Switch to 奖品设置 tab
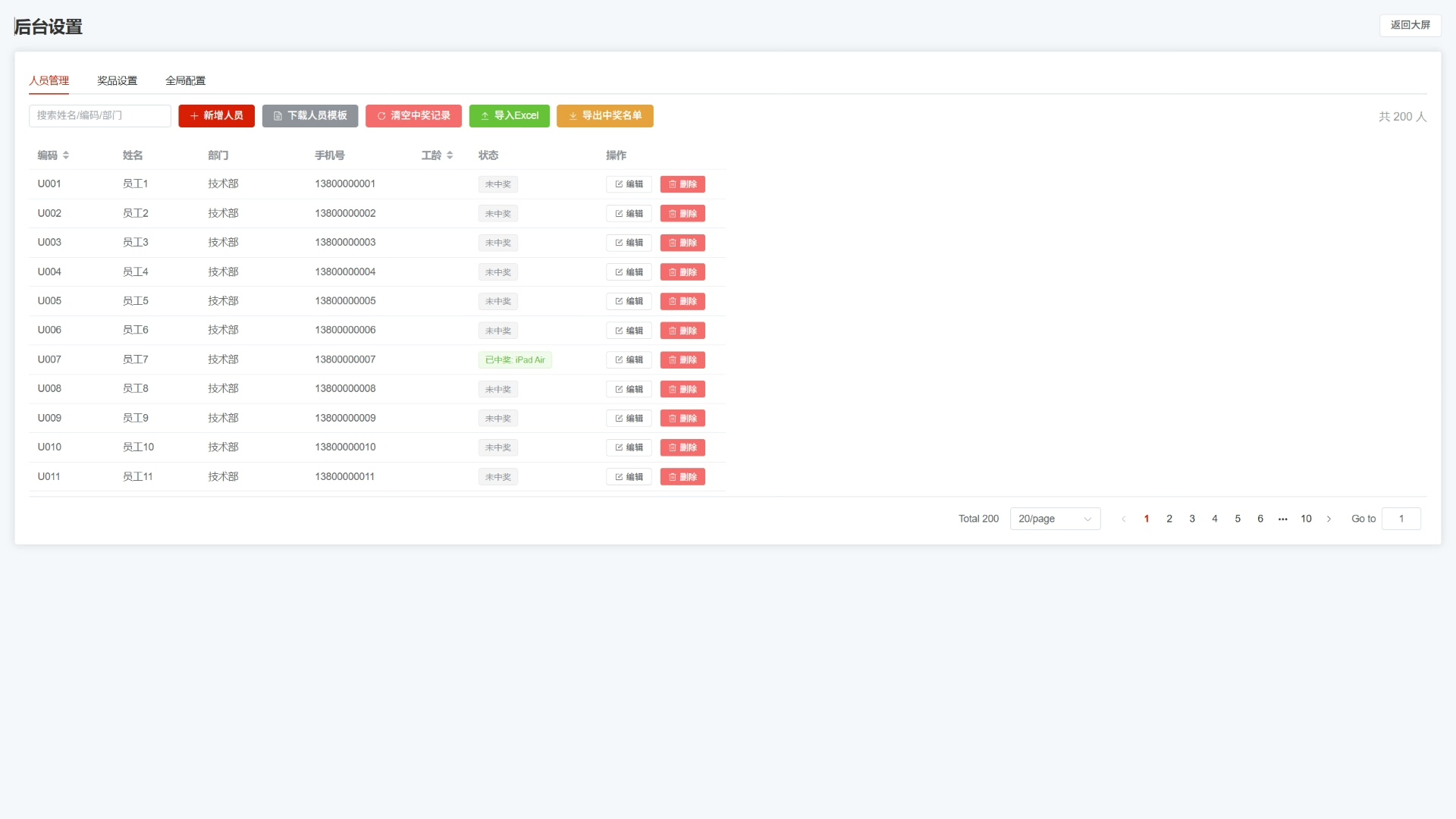 117,80
